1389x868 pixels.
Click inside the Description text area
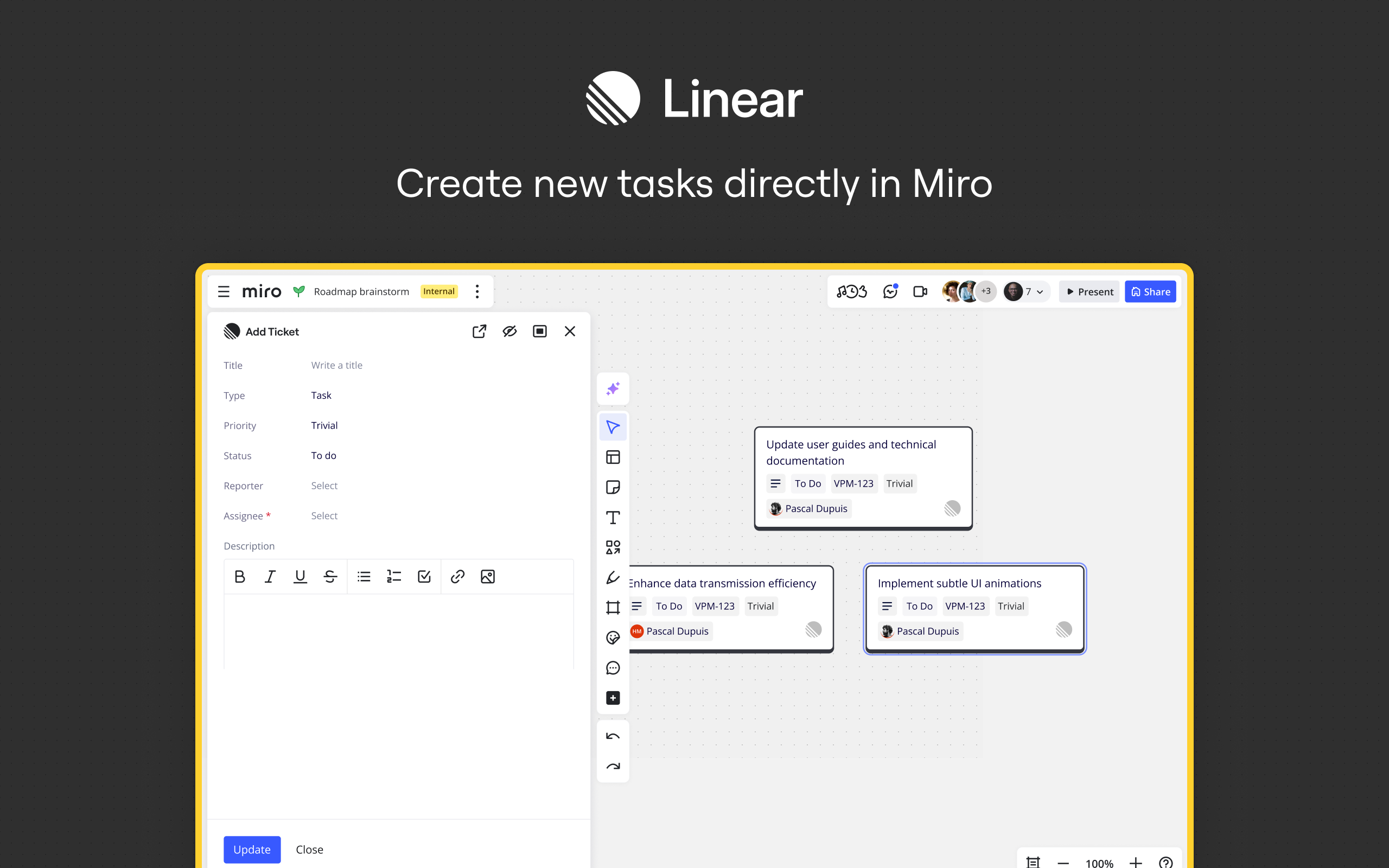[x=399, y=631]
